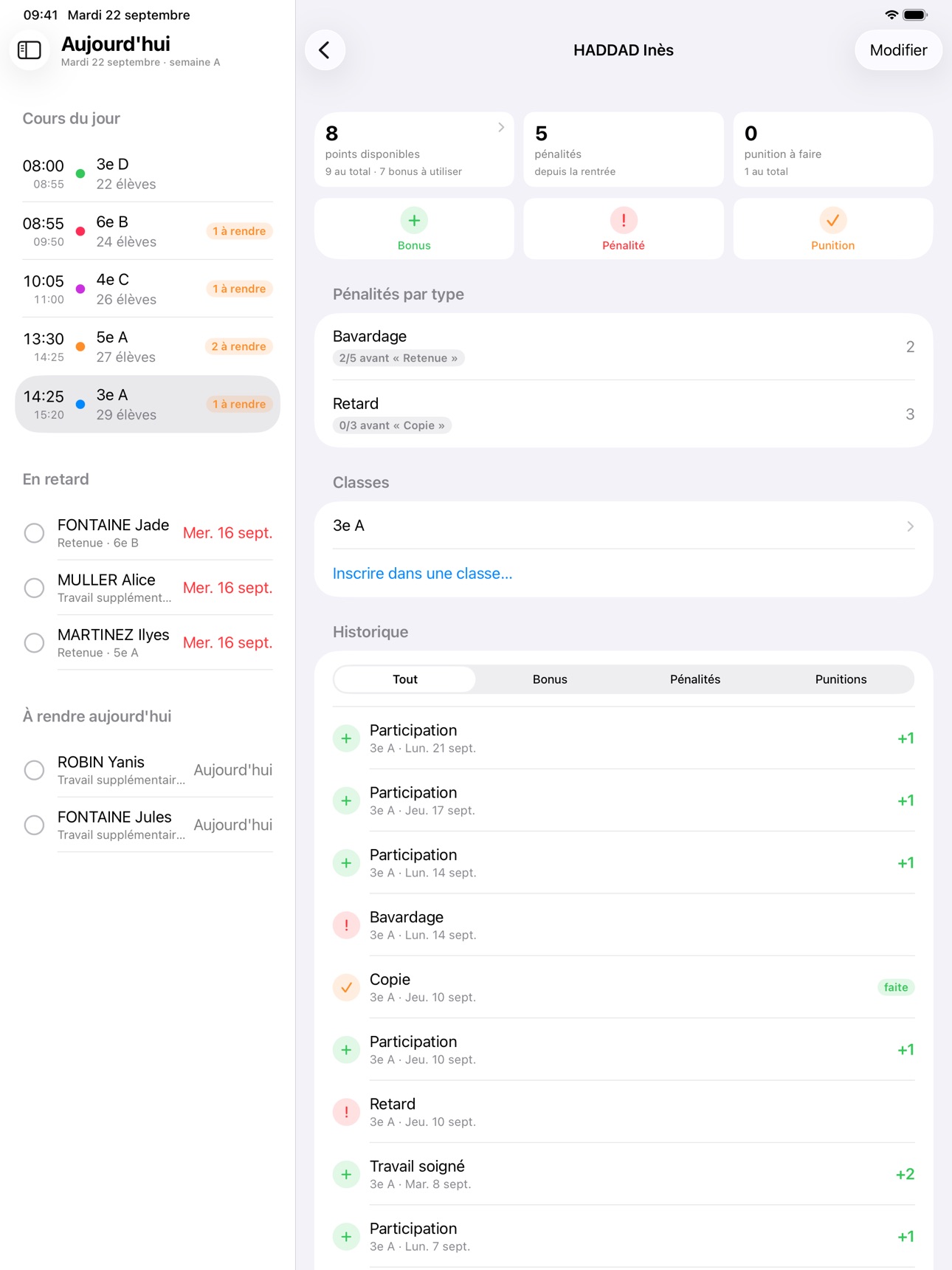
Task: Check the Wi-Fi status icon
Action: coord(891,15)
